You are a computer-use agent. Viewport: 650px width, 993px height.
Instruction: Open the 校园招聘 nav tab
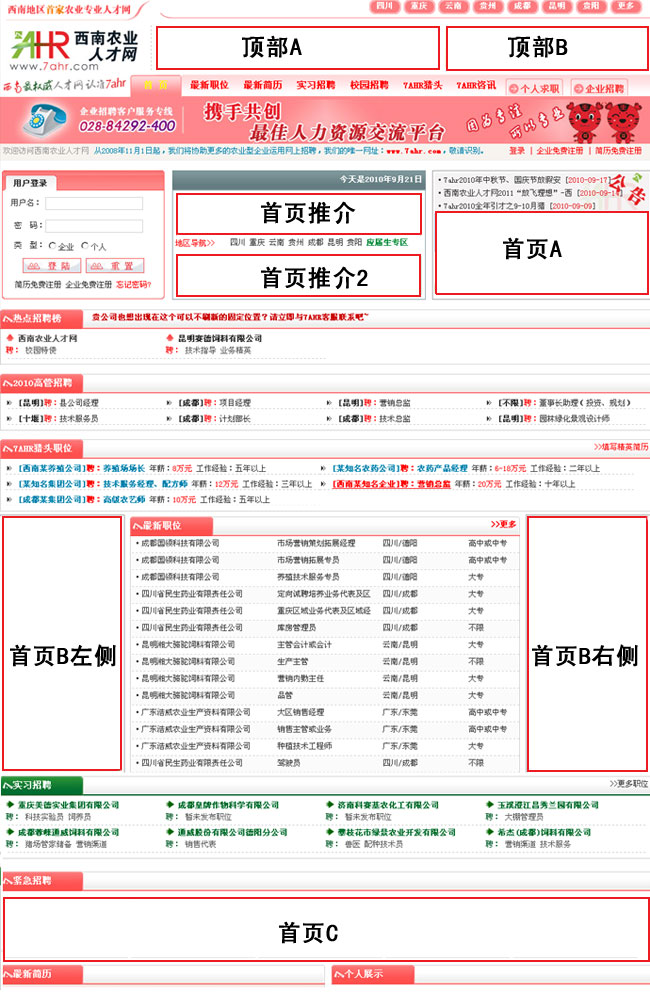[368, 85]
